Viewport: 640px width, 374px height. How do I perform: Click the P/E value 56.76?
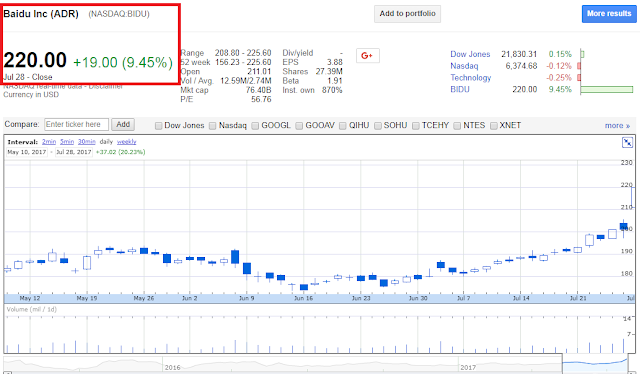coord(261,100)
